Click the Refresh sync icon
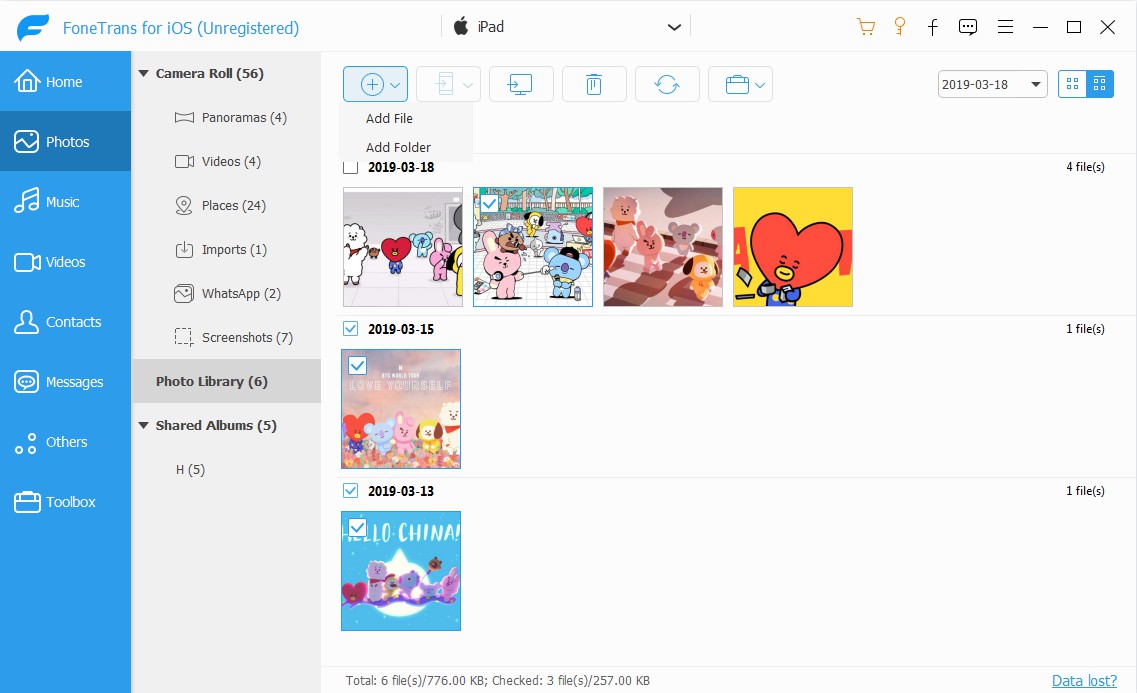The image size is (1137, 693). click(667, 84)
